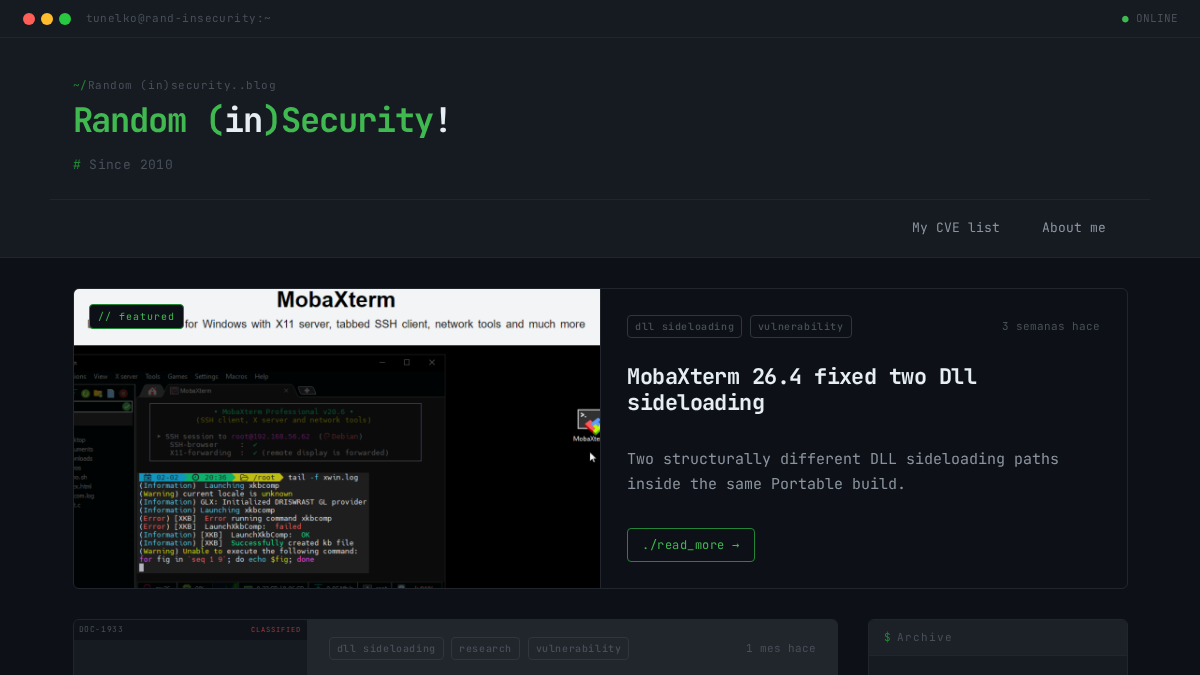Select the research tag on second post
The height and width of the screenshot is (675, 1200).
point(485,649)
